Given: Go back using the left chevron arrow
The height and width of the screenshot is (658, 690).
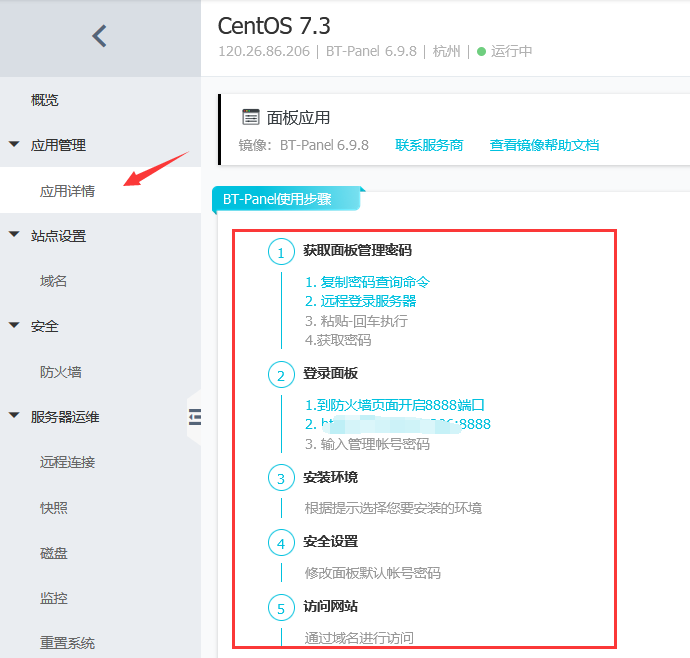Looking at the screenshot, I should point(99,36).
